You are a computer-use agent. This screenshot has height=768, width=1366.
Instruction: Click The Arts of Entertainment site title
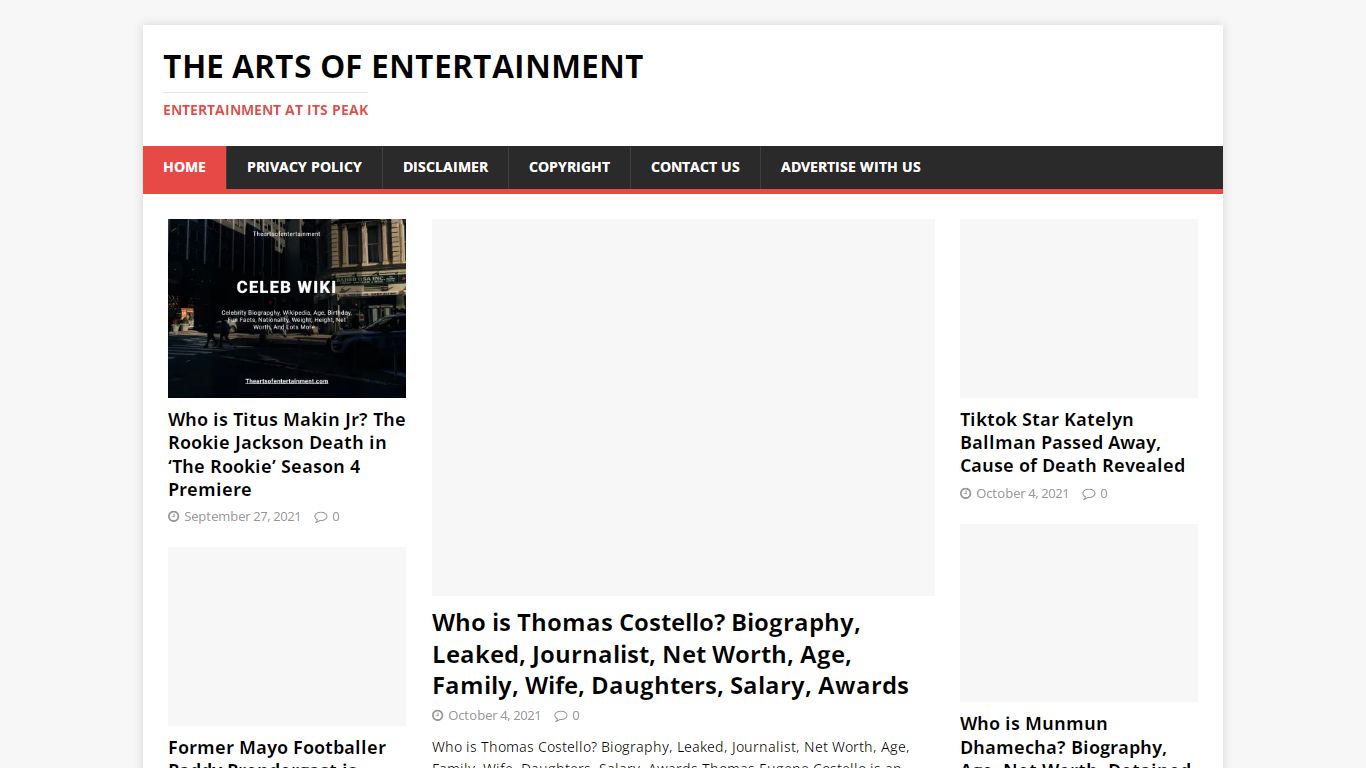[x=403, y=67]
